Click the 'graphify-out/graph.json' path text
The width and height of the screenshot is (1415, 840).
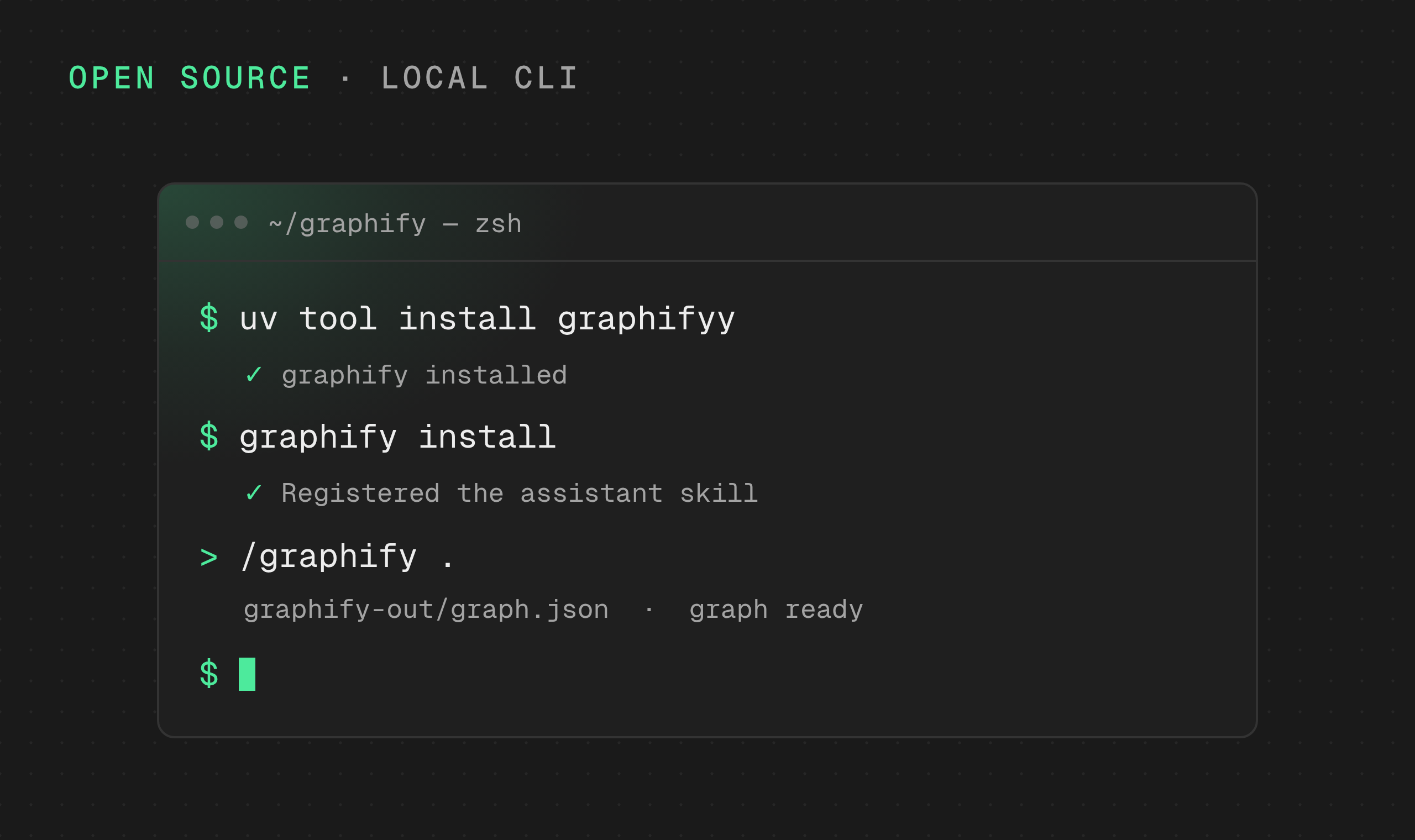(426, 611)
